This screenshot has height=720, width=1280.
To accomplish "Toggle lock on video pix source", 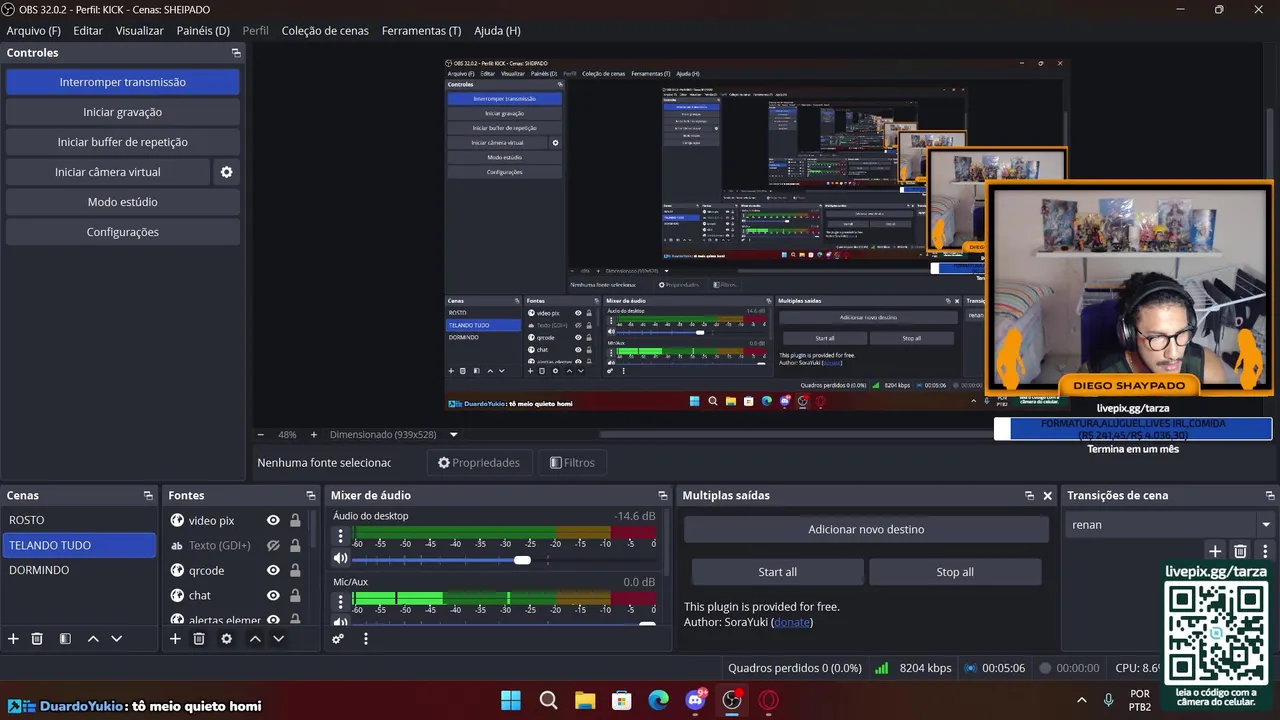I will tap(295, 520).
